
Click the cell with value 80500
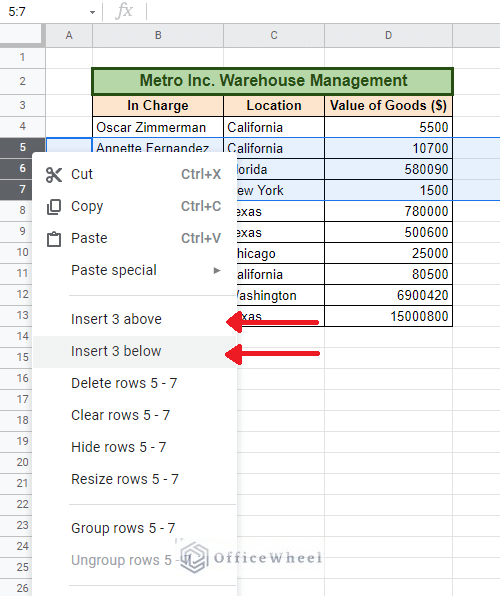point(388,274)
